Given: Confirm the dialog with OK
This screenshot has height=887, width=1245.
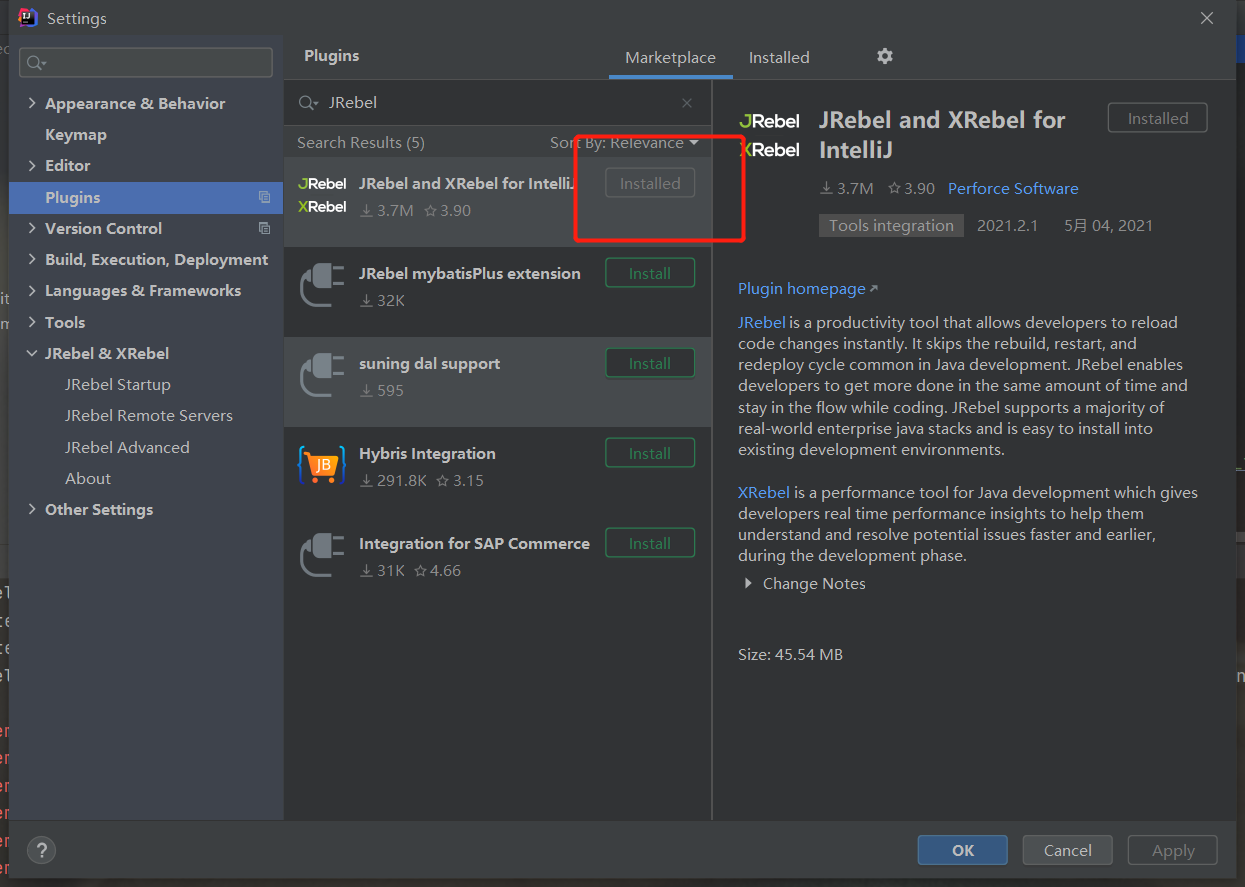Looking at the screenshot, I should [x=963, y=850].
